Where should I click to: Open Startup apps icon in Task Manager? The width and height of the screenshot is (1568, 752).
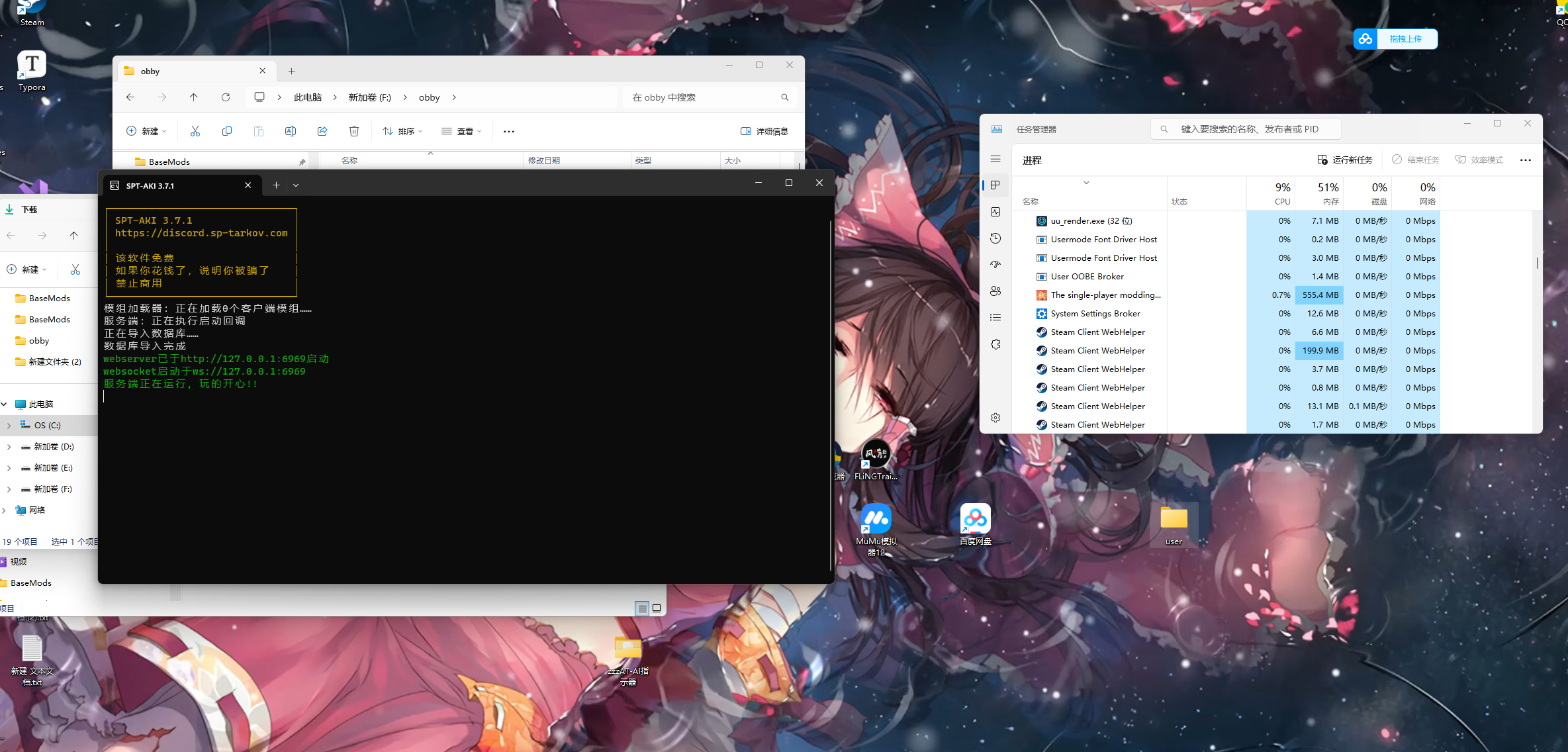995,265
